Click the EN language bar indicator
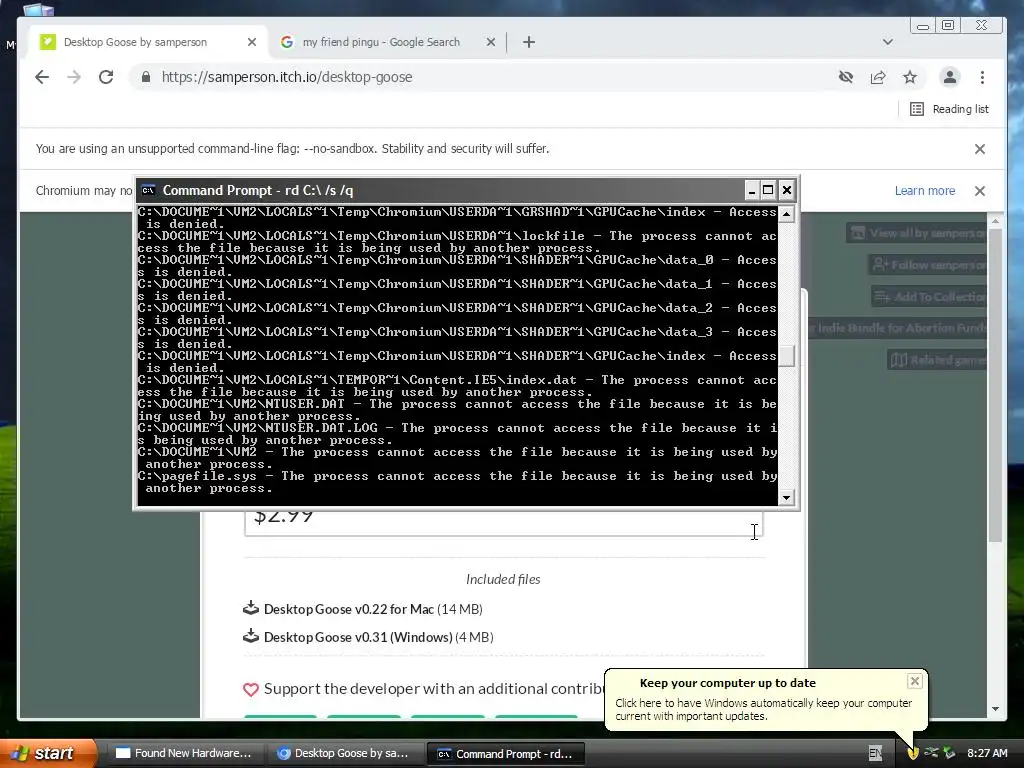Viewport: 1024px width, 768px height. 875,753
